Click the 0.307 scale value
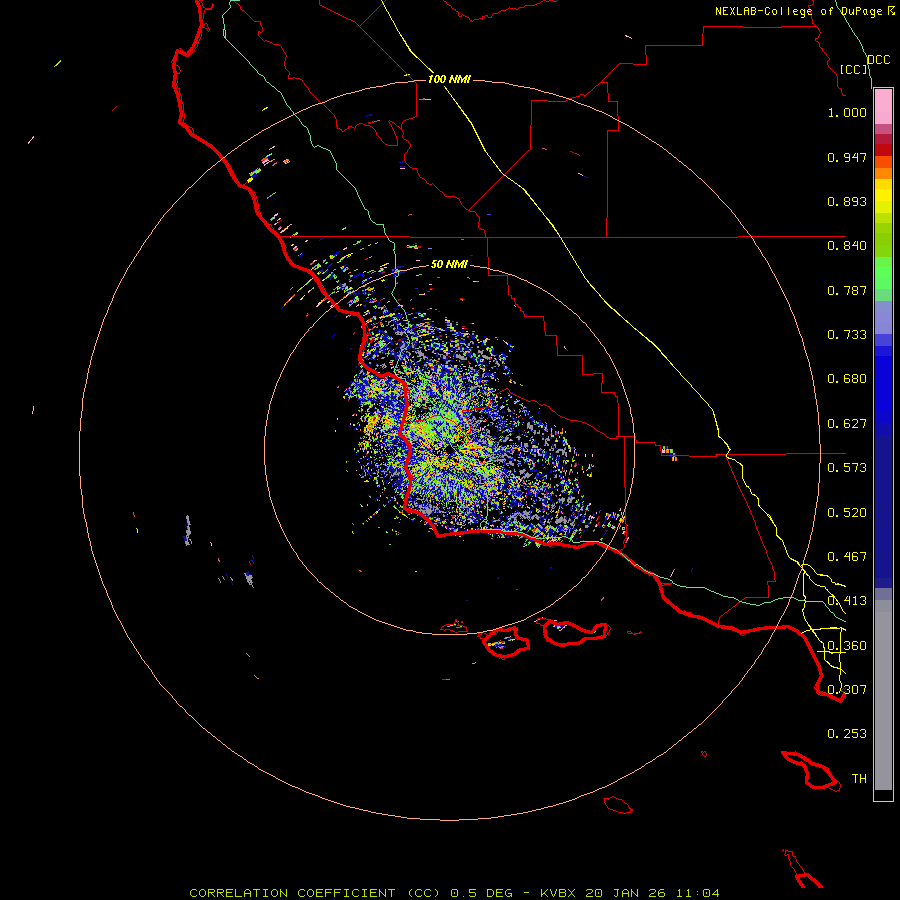 pos(847,690)
